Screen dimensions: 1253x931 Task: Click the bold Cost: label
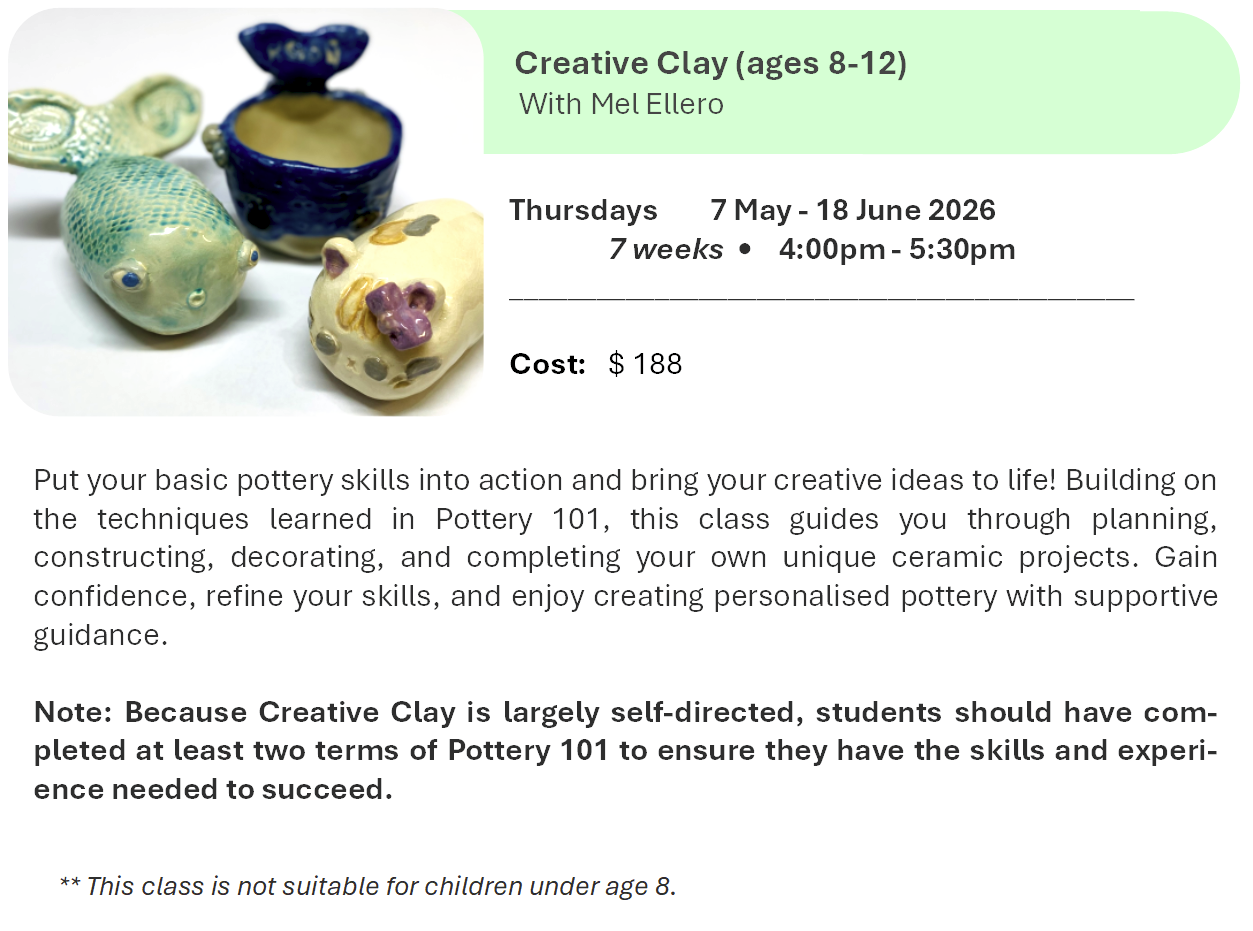click(x=547, y=364)
